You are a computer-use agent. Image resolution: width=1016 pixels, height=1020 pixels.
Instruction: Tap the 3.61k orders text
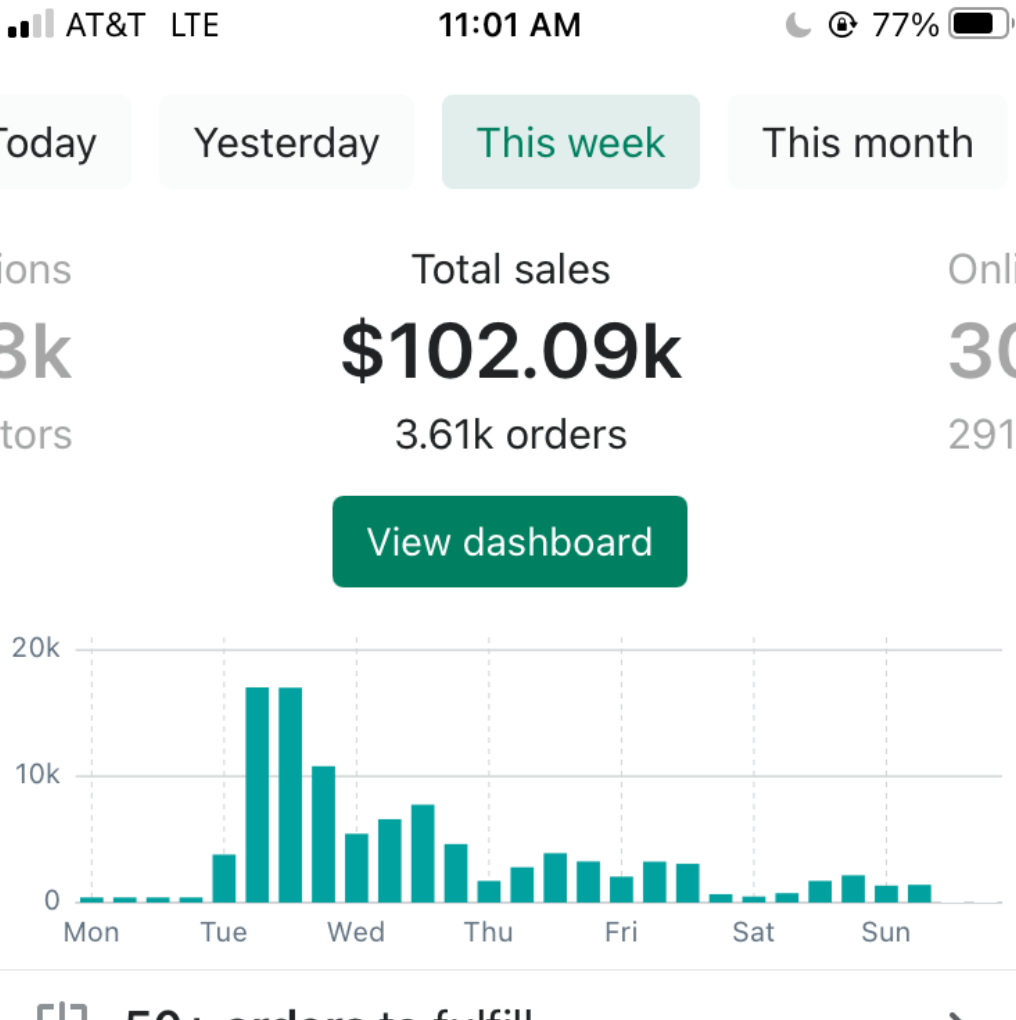coord(511,435)
